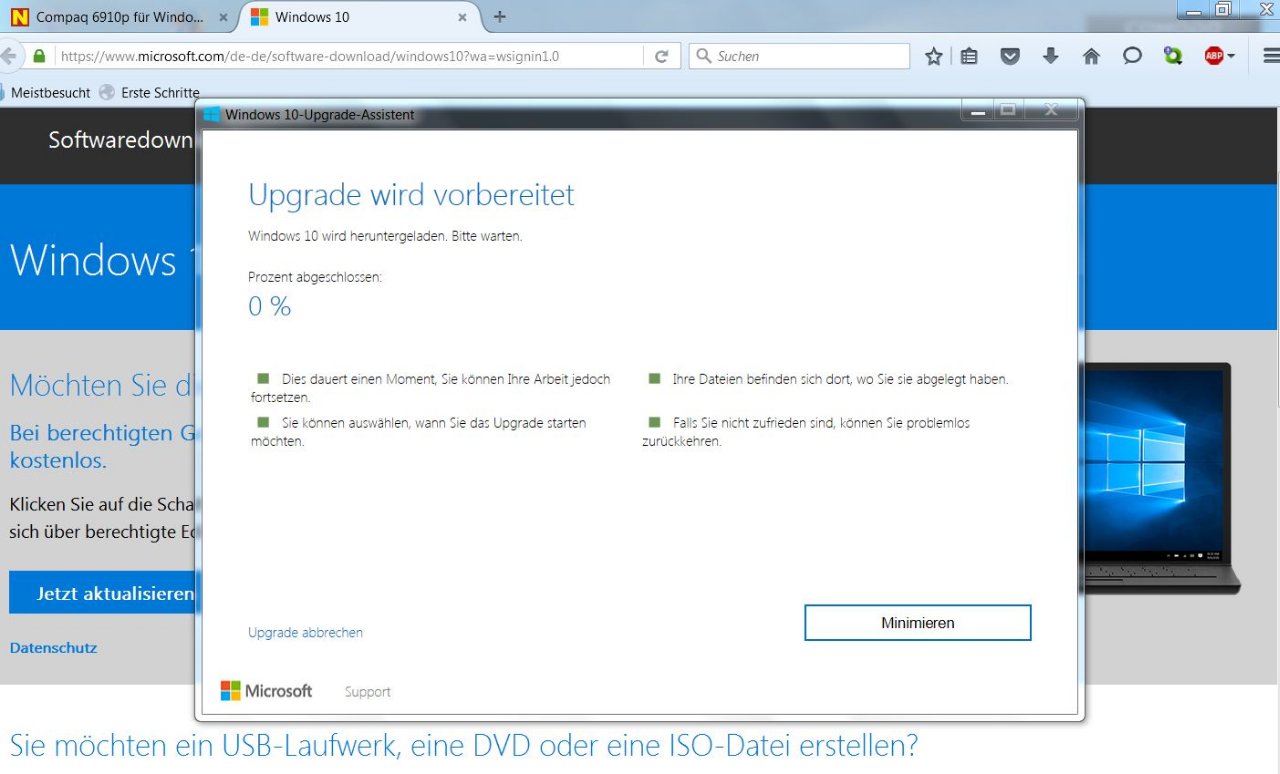Close the Windows 10-Upgrade-Assistent window
1280x774 pixels.
tap(1051, 110)
